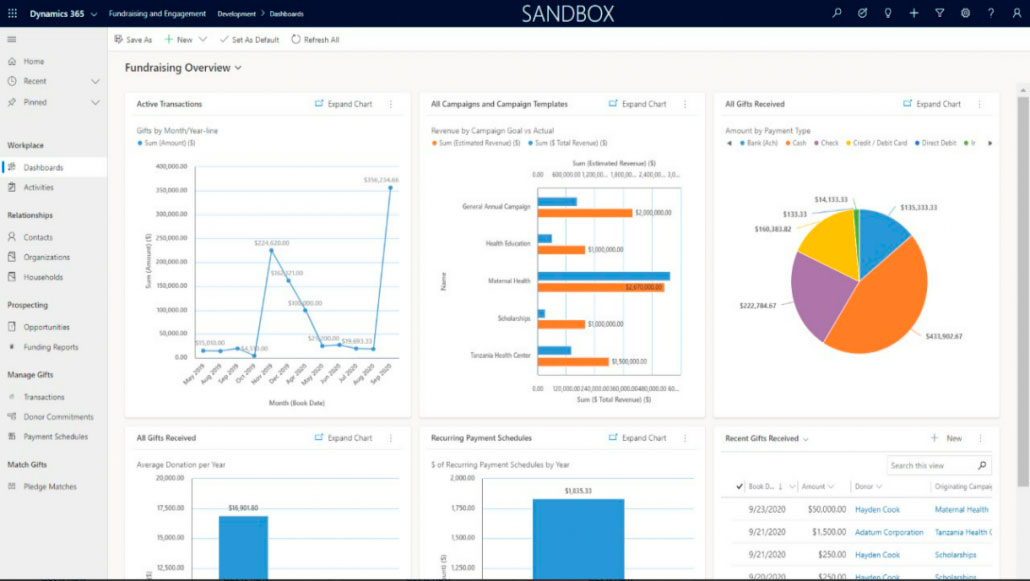Open the task flow assistant icon

(862, 12)
